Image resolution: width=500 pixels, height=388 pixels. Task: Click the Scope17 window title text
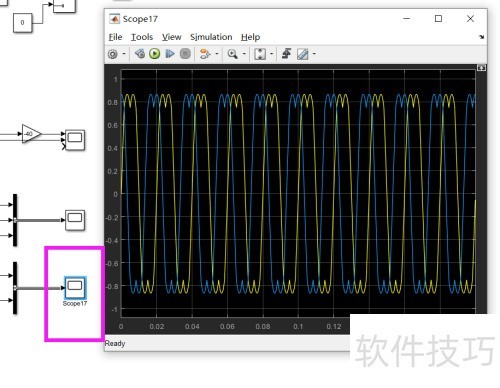click(140, 19)
